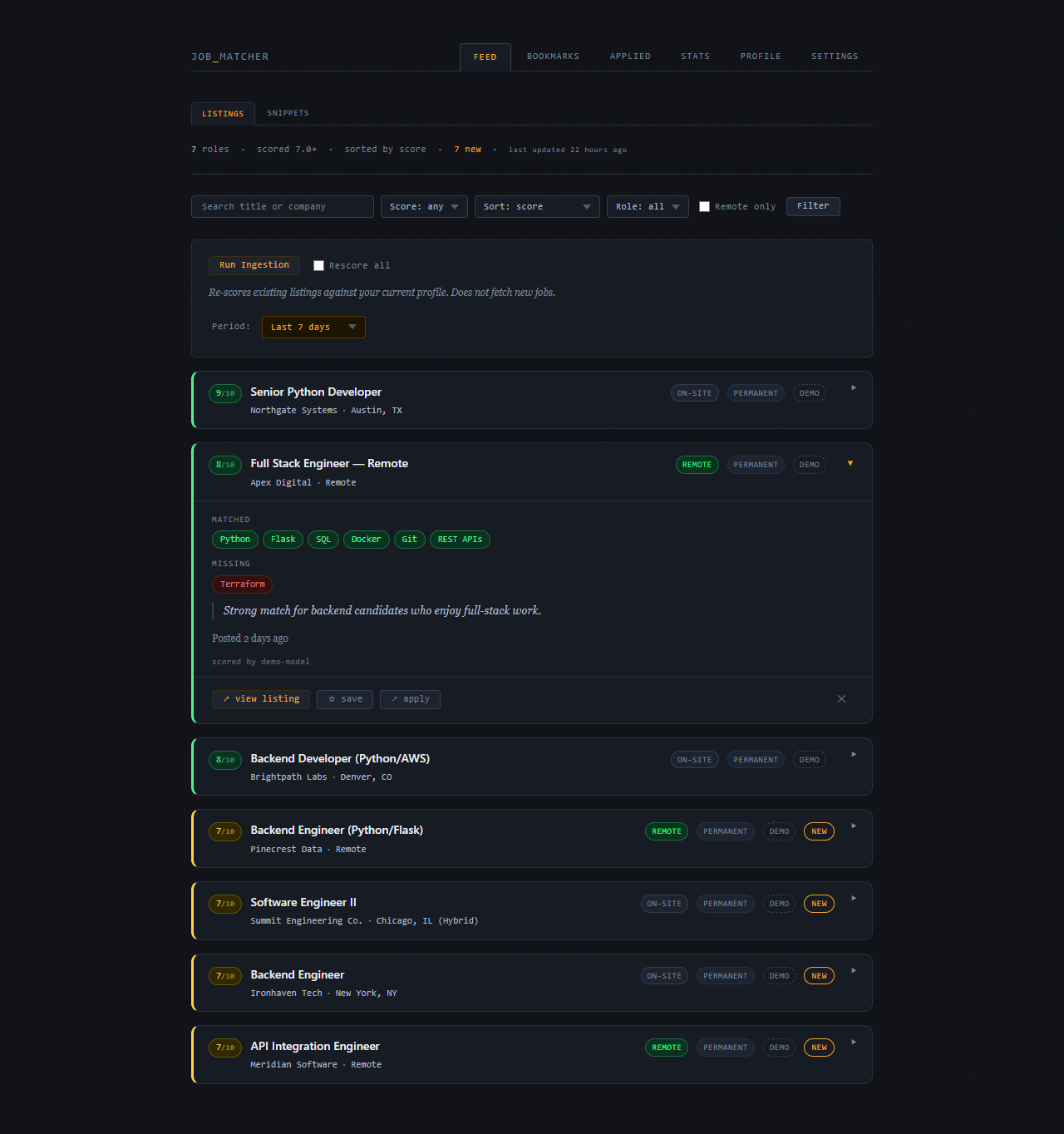Switch to the BOOKMARKS tab
Viewport: 1064px width, 1134px height.
click(553, 57)
